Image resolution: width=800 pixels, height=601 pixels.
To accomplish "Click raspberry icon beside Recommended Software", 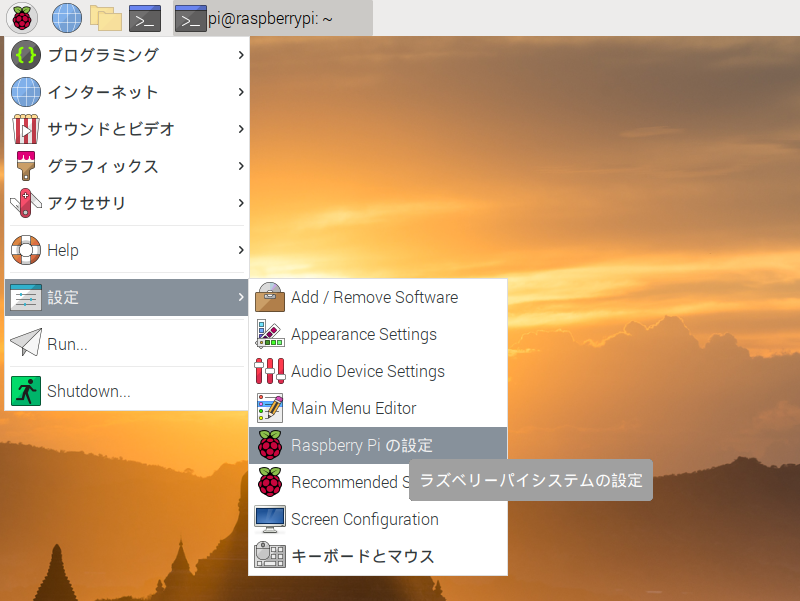I will point(270,482).
